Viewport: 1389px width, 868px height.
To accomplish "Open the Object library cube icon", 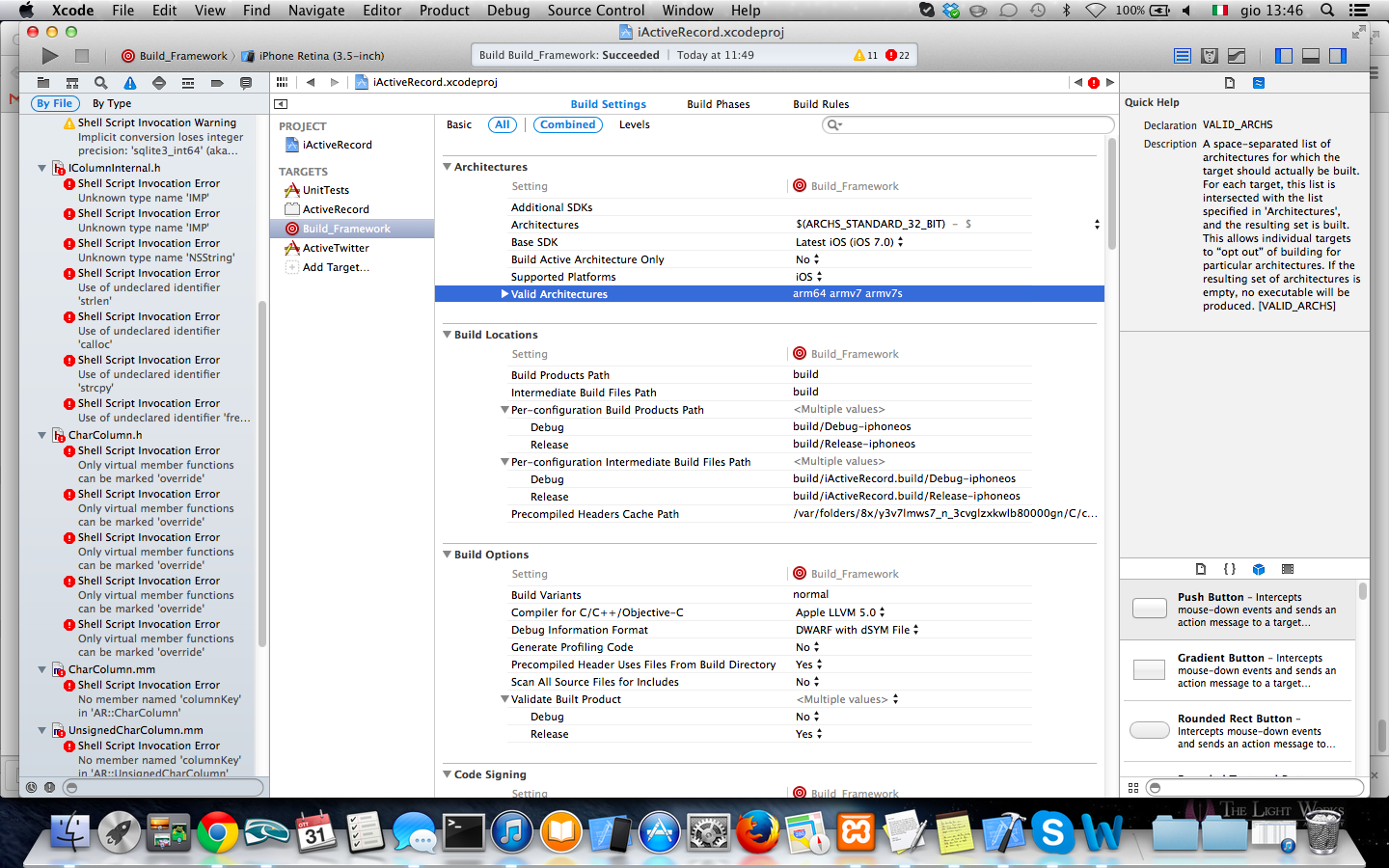I will (1259, 569).
